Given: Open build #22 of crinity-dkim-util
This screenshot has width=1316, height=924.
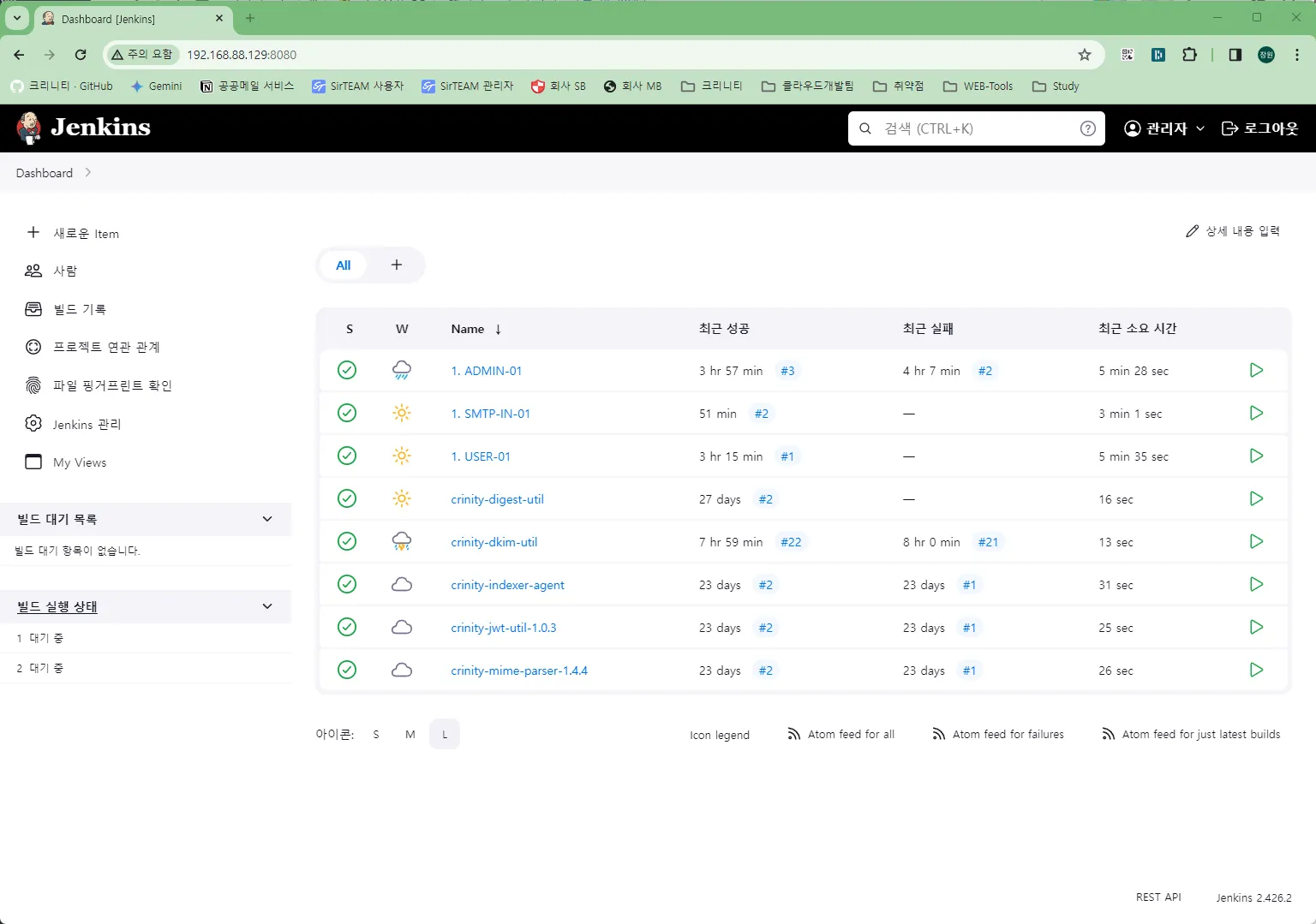Looking at the screenshot, I should pos(791,542).
